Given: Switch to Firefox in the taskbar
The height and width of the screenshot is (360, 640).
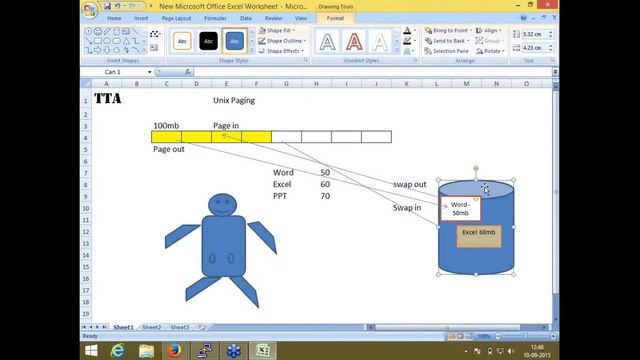Looking at the screenshot, I should 175,351.
